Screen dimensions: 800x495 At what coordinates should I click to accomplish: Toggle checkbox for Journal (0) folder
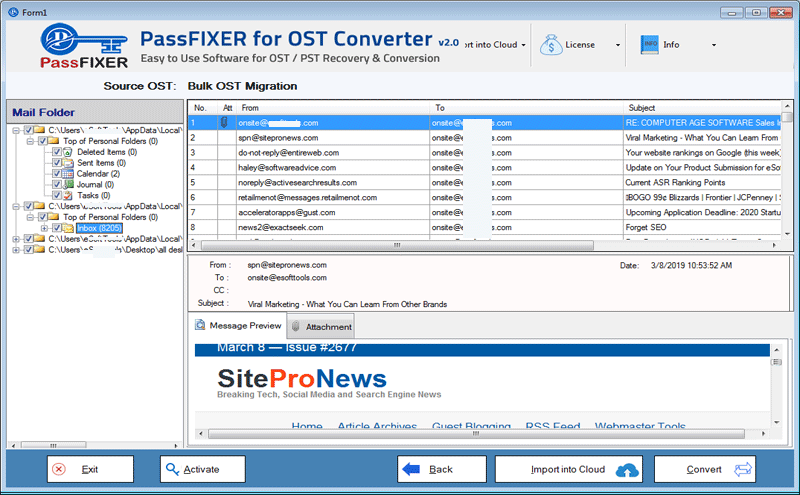pos(57,184)
